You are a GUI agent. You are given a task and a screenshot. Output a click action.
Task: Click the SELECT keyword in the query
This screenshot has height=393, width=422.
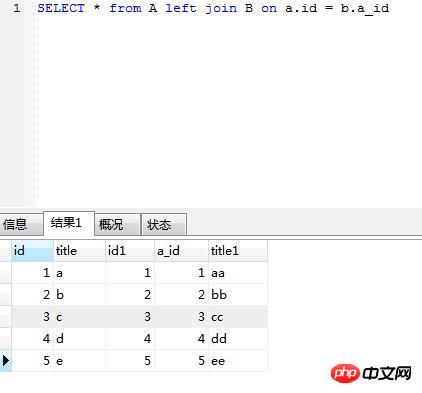tap(61, 8)
